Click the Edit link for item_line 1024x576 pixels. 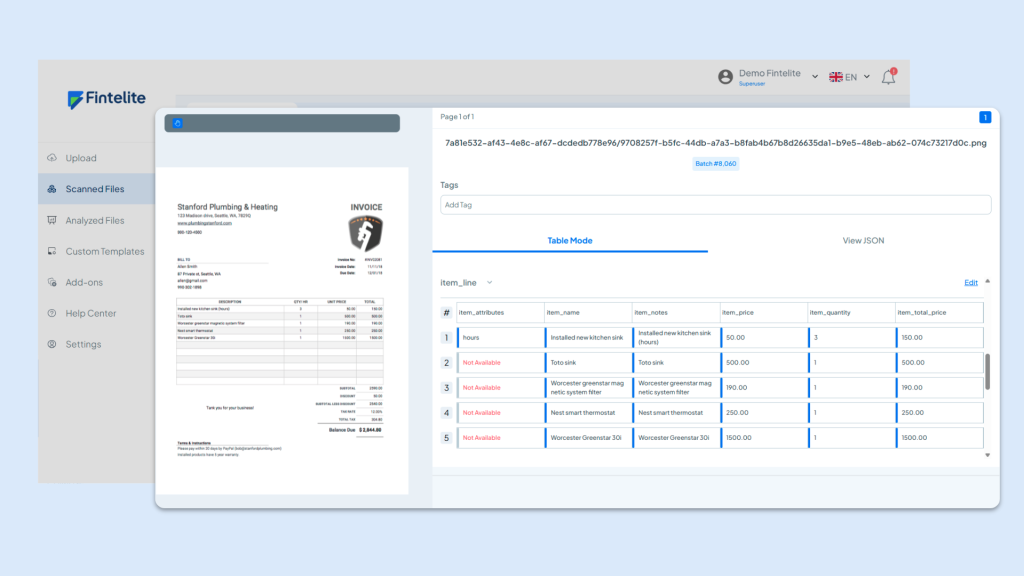[970, 283]
